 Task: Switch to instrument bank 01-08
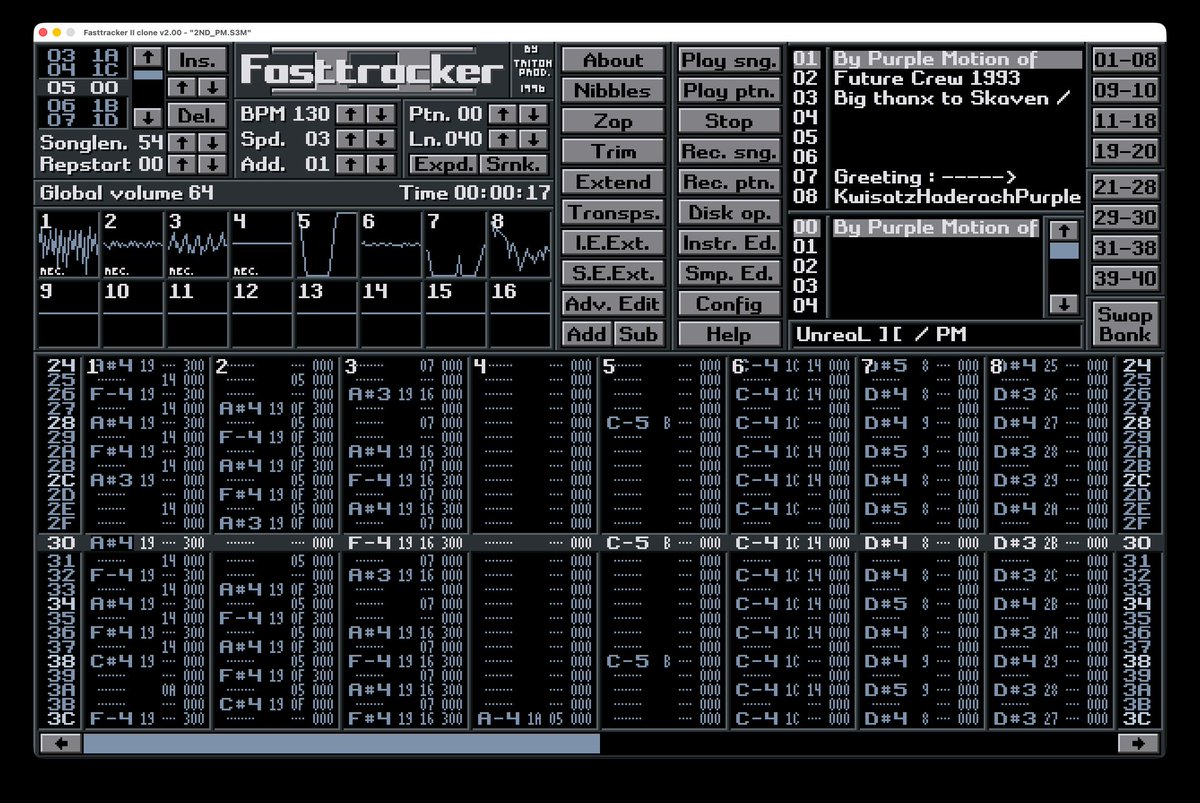tap(1125, 60)
